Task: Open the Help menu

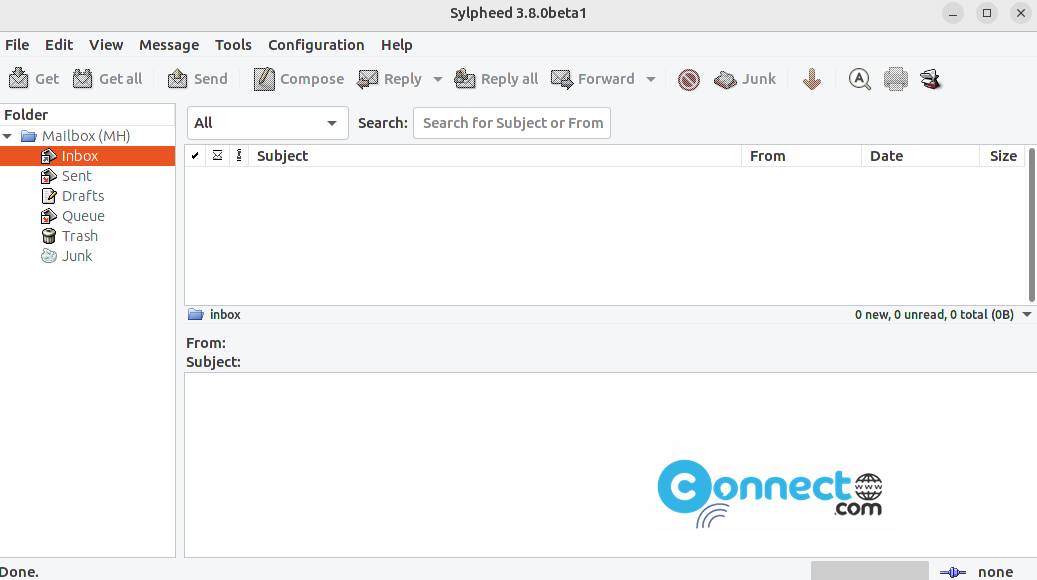Action: coord(397,45)
